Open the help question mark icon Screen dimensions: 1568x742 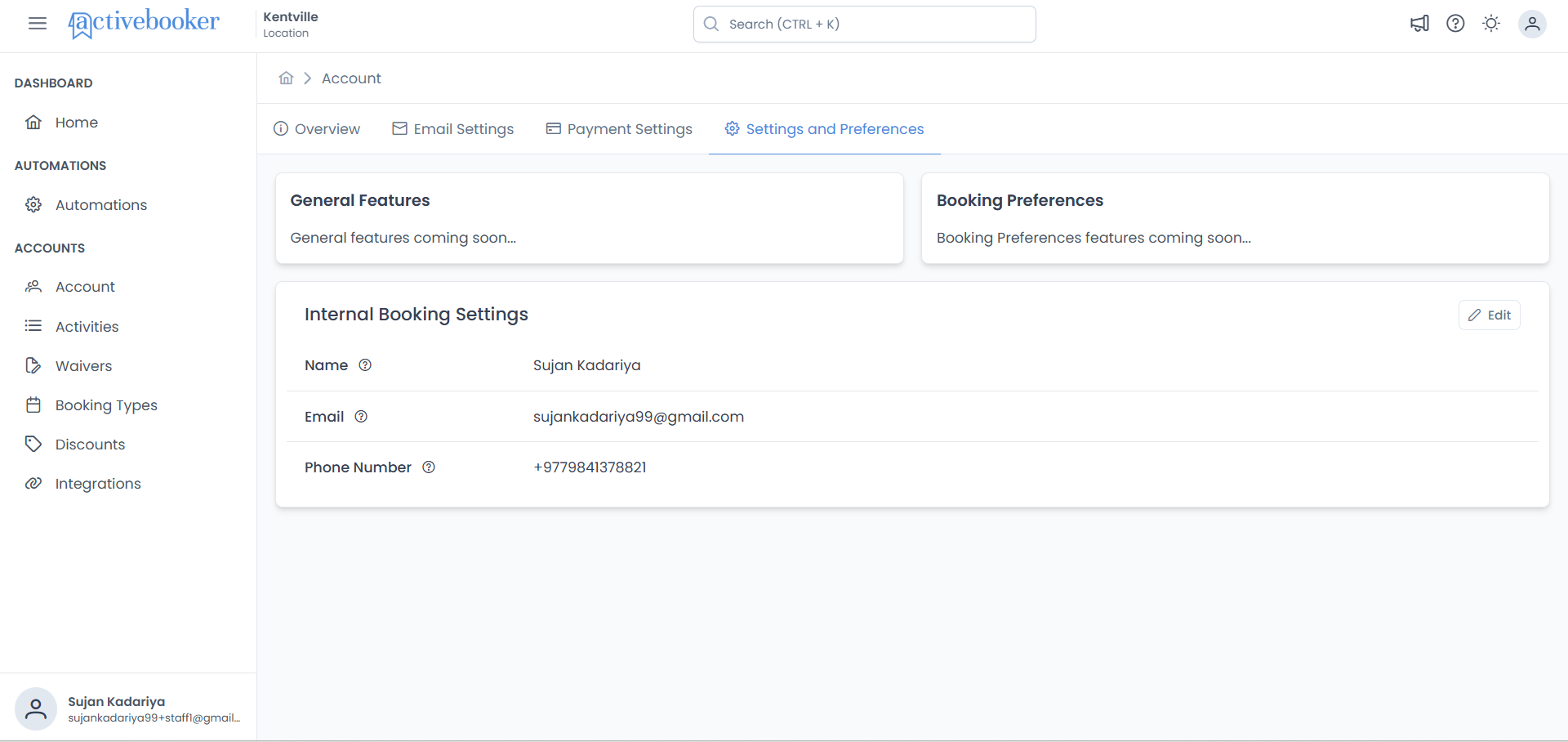tap(1455, 24)
